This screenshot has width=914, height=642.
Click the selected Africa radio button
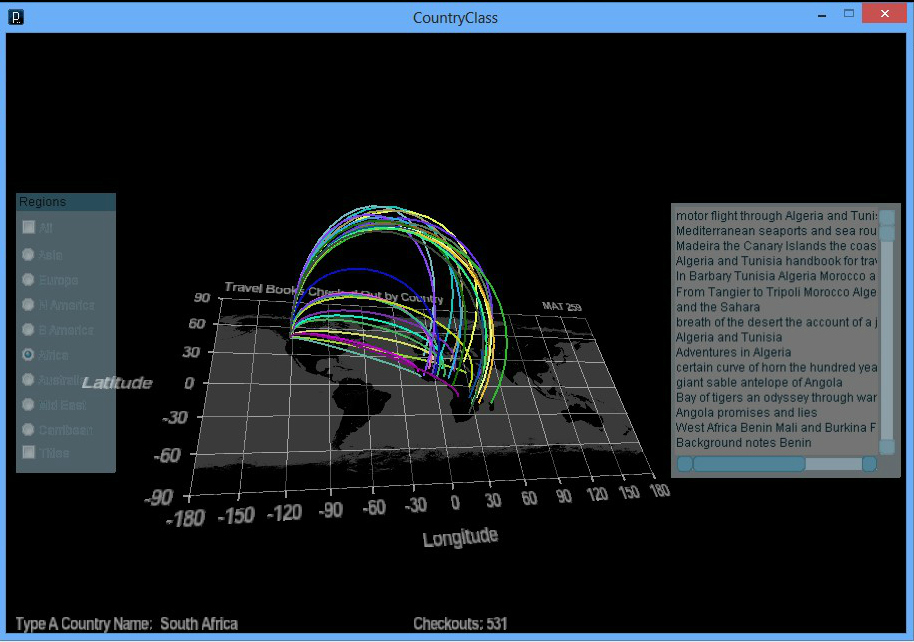click(x=29, y=355)
